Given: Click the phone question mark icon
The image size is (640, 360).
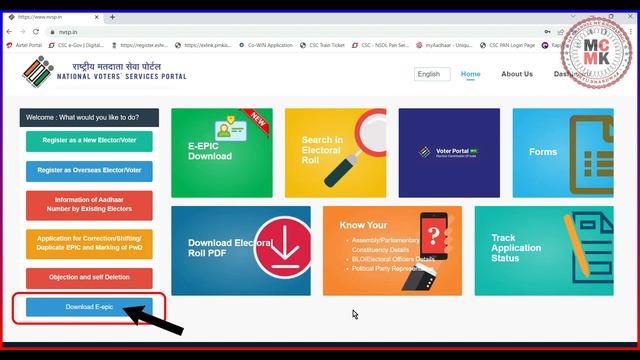Looking at the screenshot, I should click(x=435, y=236).
